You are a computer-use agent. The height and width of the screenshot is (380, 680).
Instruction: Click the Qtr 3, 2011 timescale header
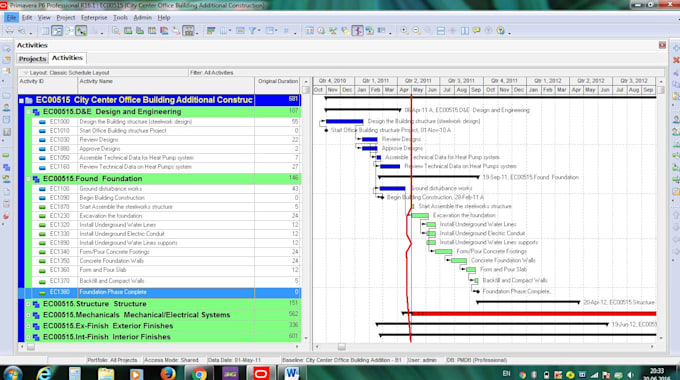point(461,81)
